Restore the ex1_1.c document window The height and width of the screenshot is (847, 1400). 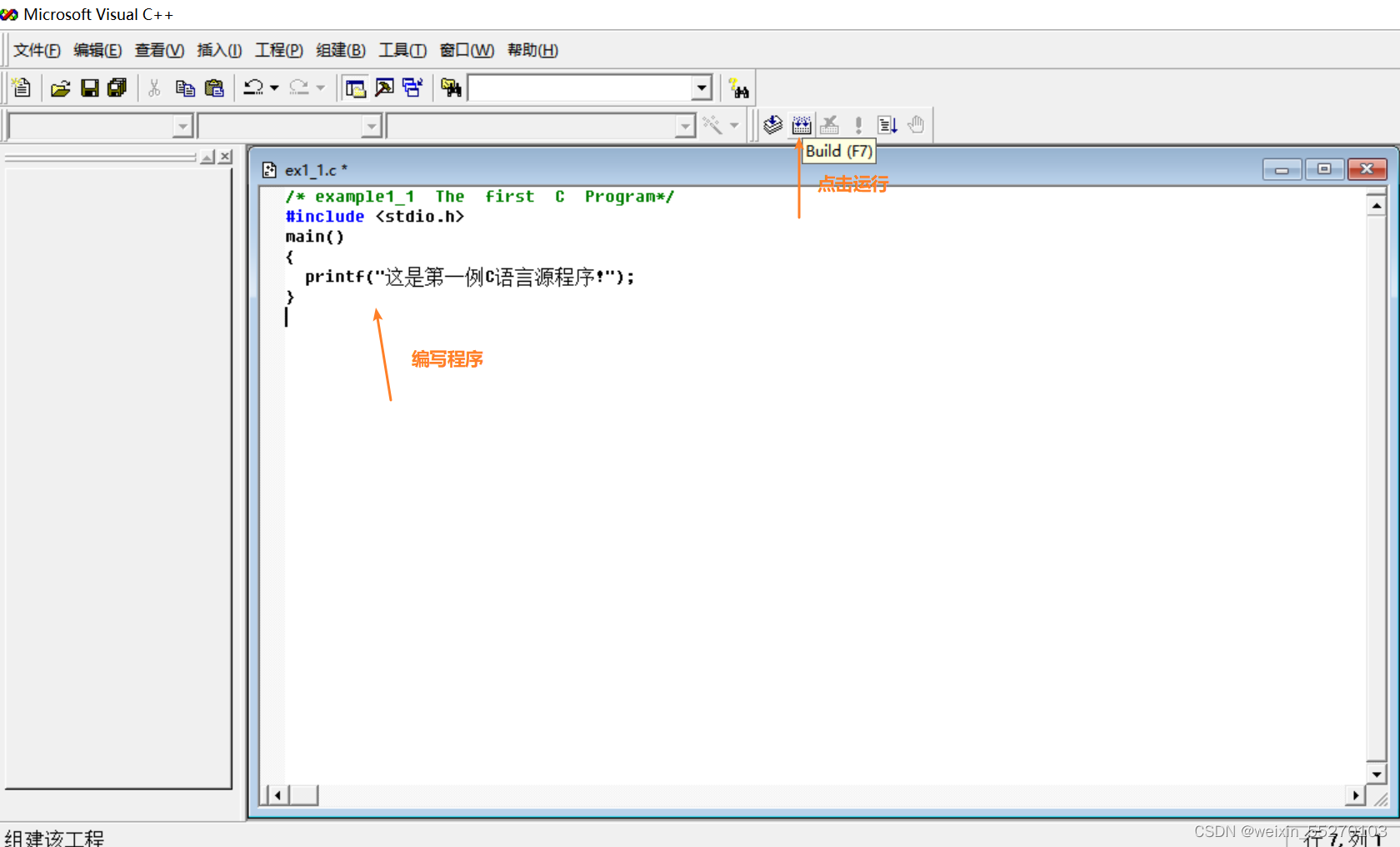point(1323,169)
